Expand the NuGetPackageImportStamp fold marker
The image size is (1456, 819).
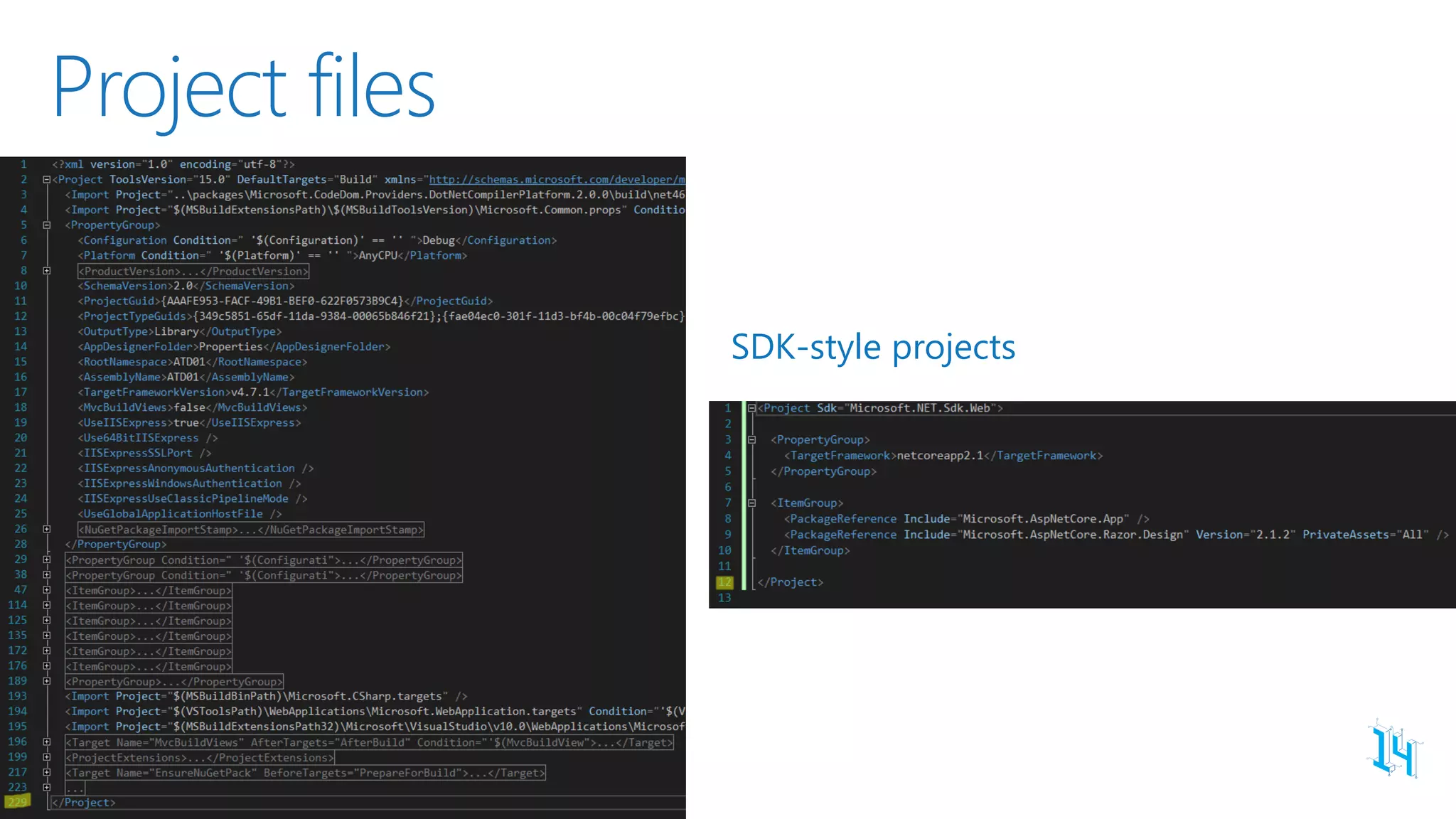(x=46, y=529)
